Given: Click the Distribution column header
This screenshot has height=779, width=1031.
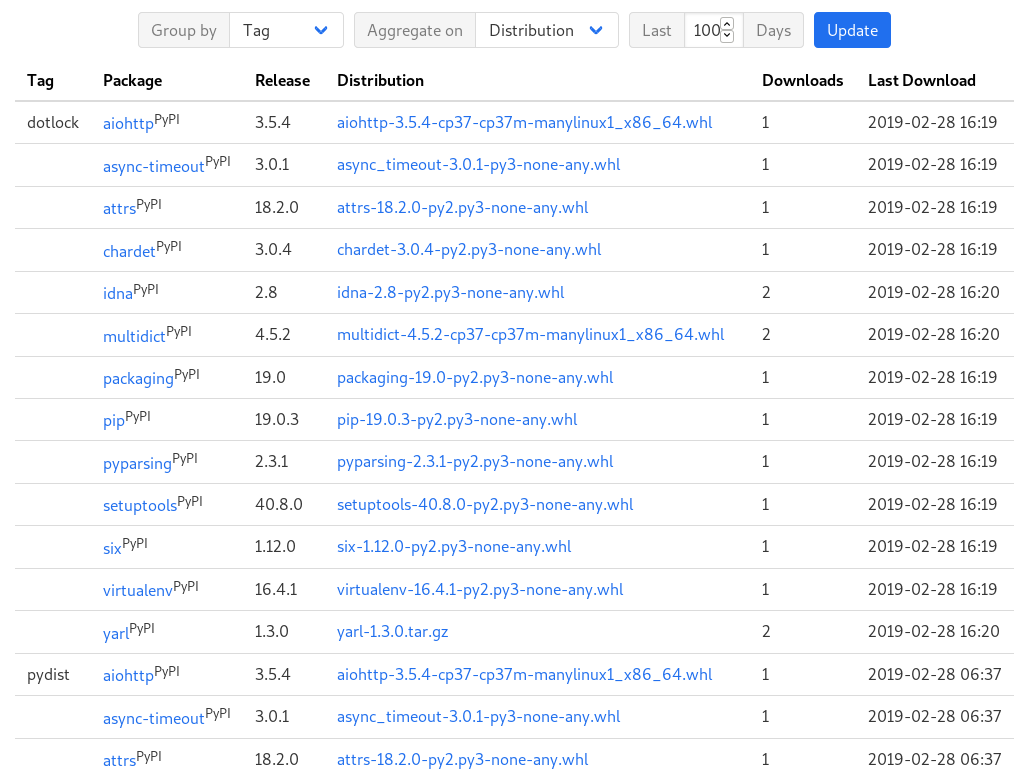Looking at the screenshot, I should tap(381, 80).
